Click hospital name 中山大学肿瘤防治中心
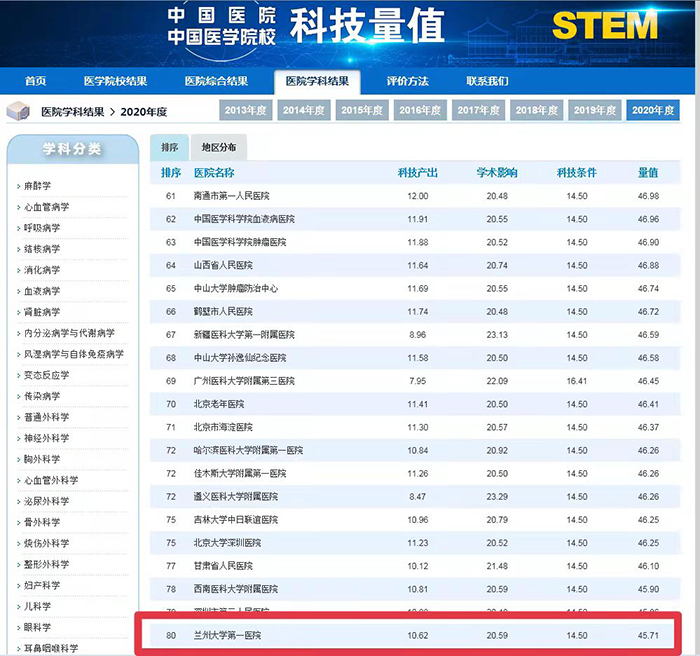The width and height of the screenshot is (700, 656). point(236,288)
